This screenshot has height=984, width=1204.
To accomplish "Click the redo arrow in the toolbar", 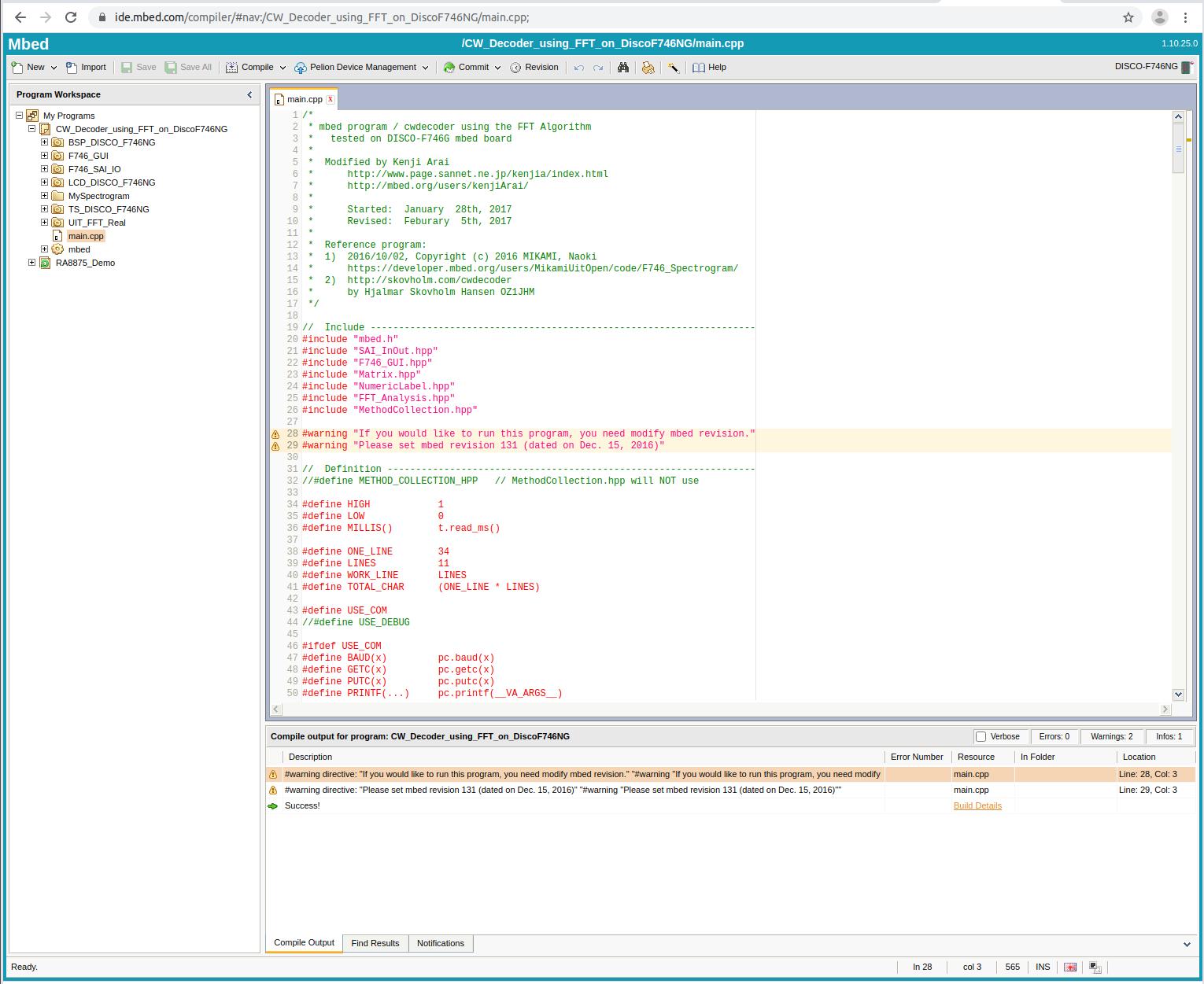I will 598,68.
